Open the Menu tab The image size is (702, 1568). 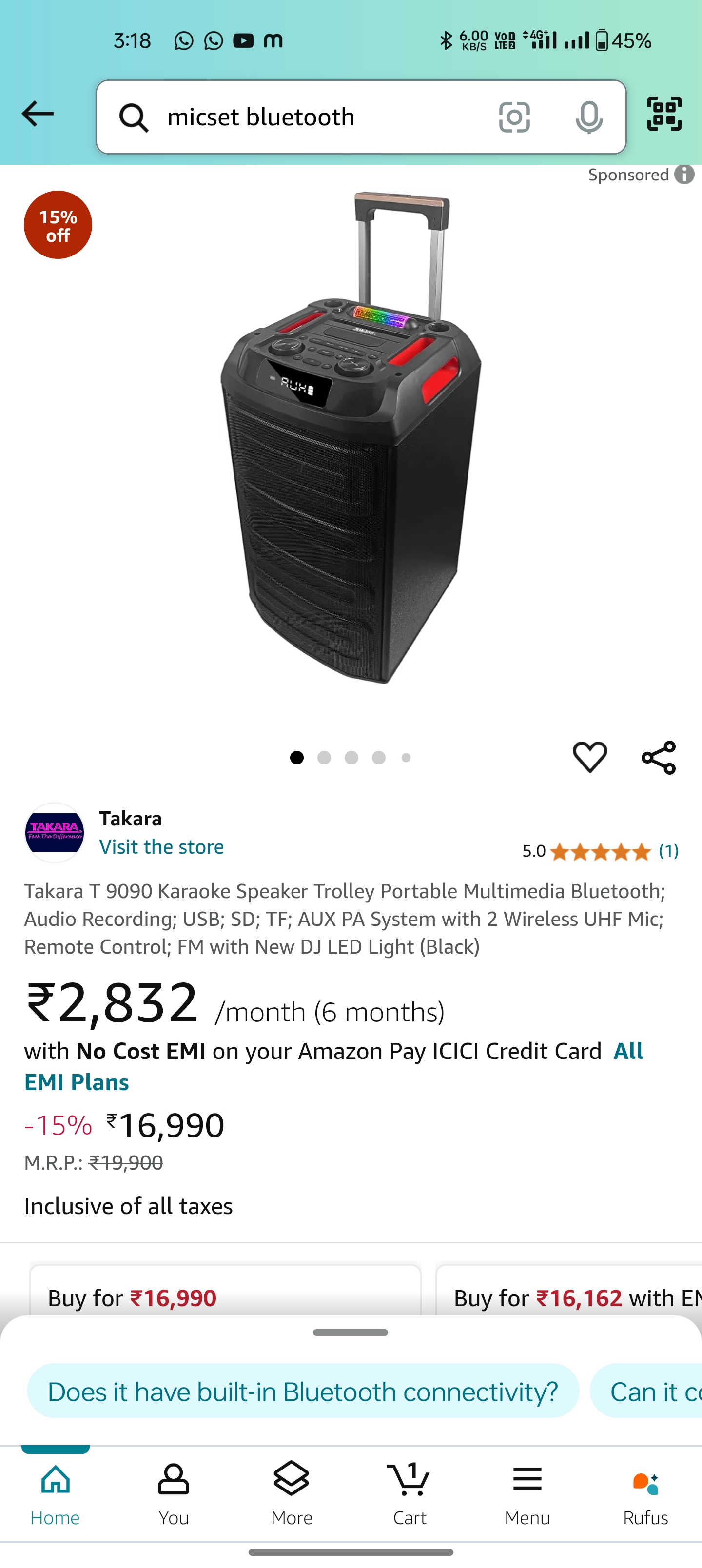click(527, 1494)
